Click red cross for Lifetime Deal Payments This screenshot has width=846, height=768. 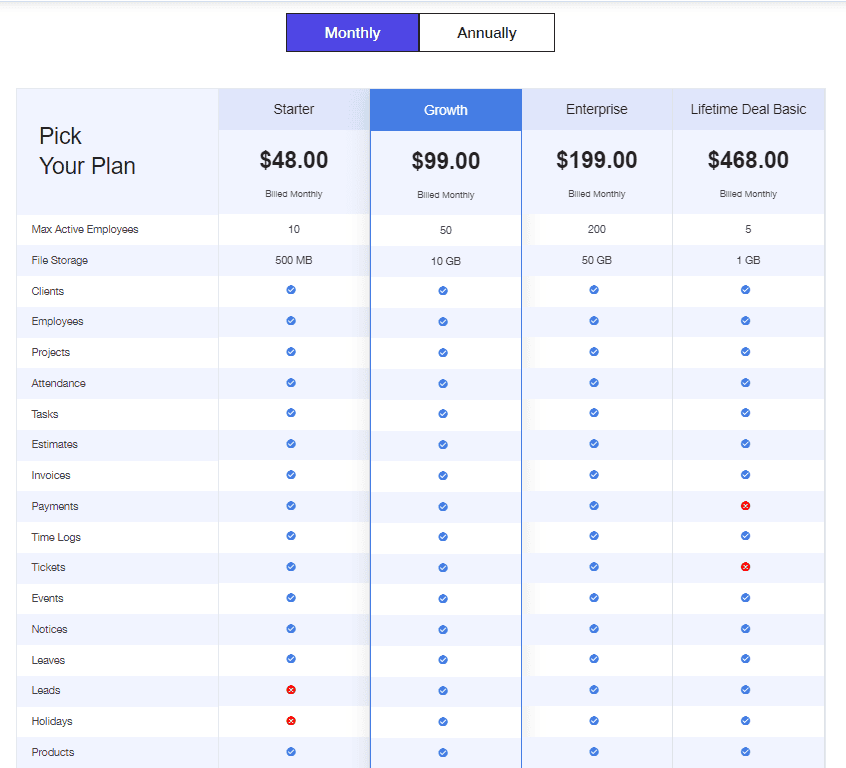pyautogui.click(x=745, y=506)
